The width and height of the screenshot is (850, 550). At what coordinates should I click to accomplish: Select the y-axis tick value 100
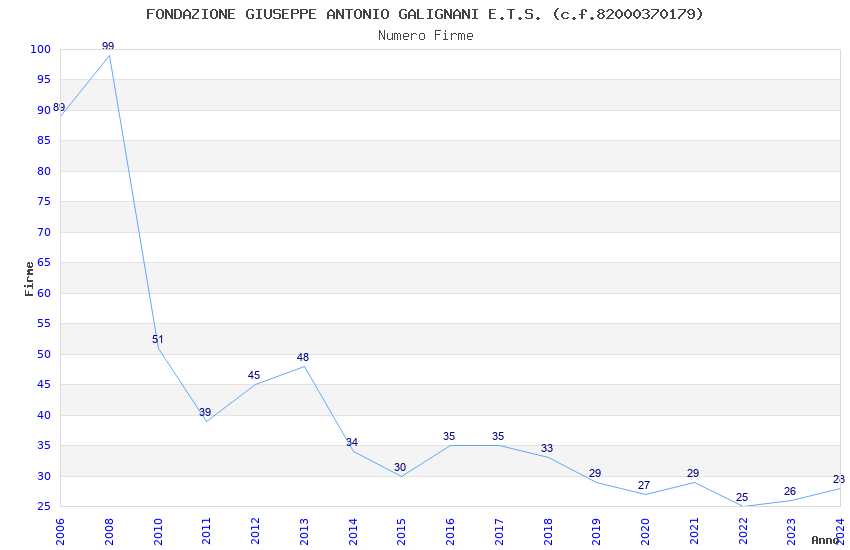(x=40, y=49)
